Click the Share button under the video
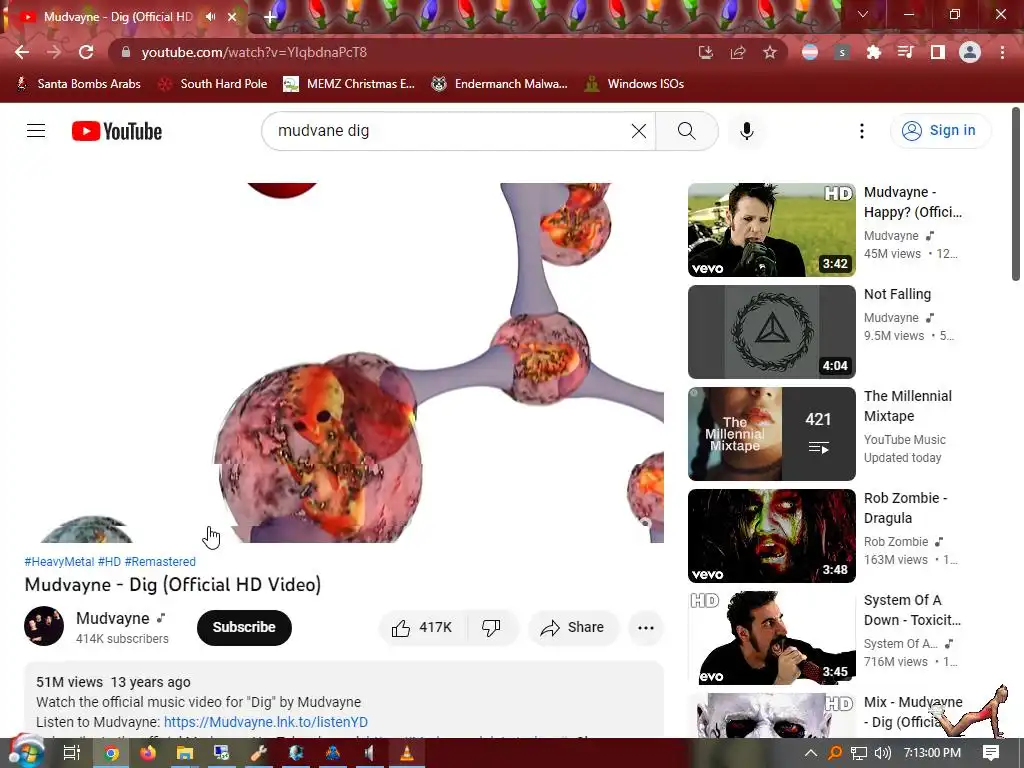This screenshot has height=768, width=1024. [572, 628]
